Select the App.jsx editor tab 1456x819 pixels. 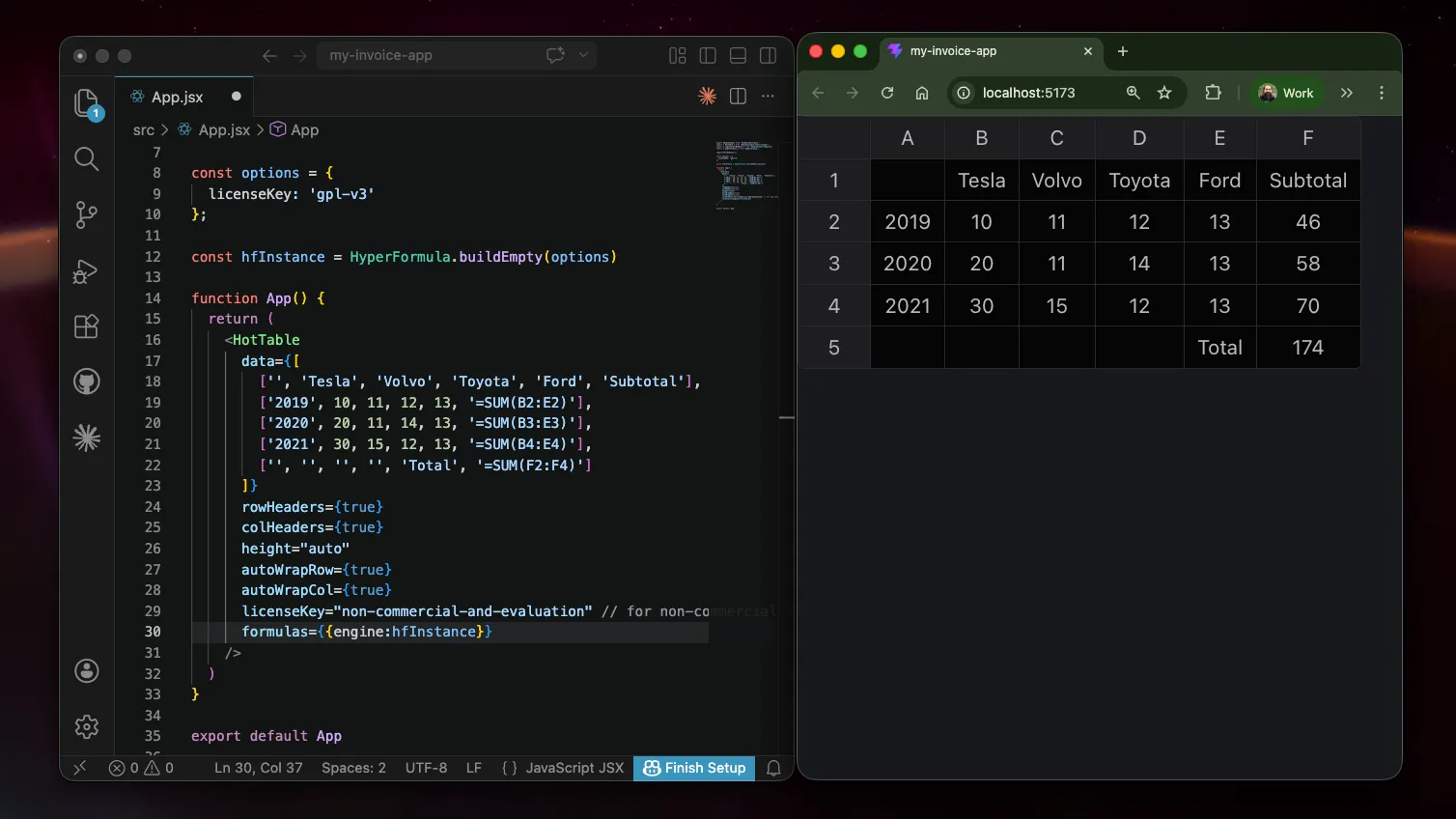point(178,97)
